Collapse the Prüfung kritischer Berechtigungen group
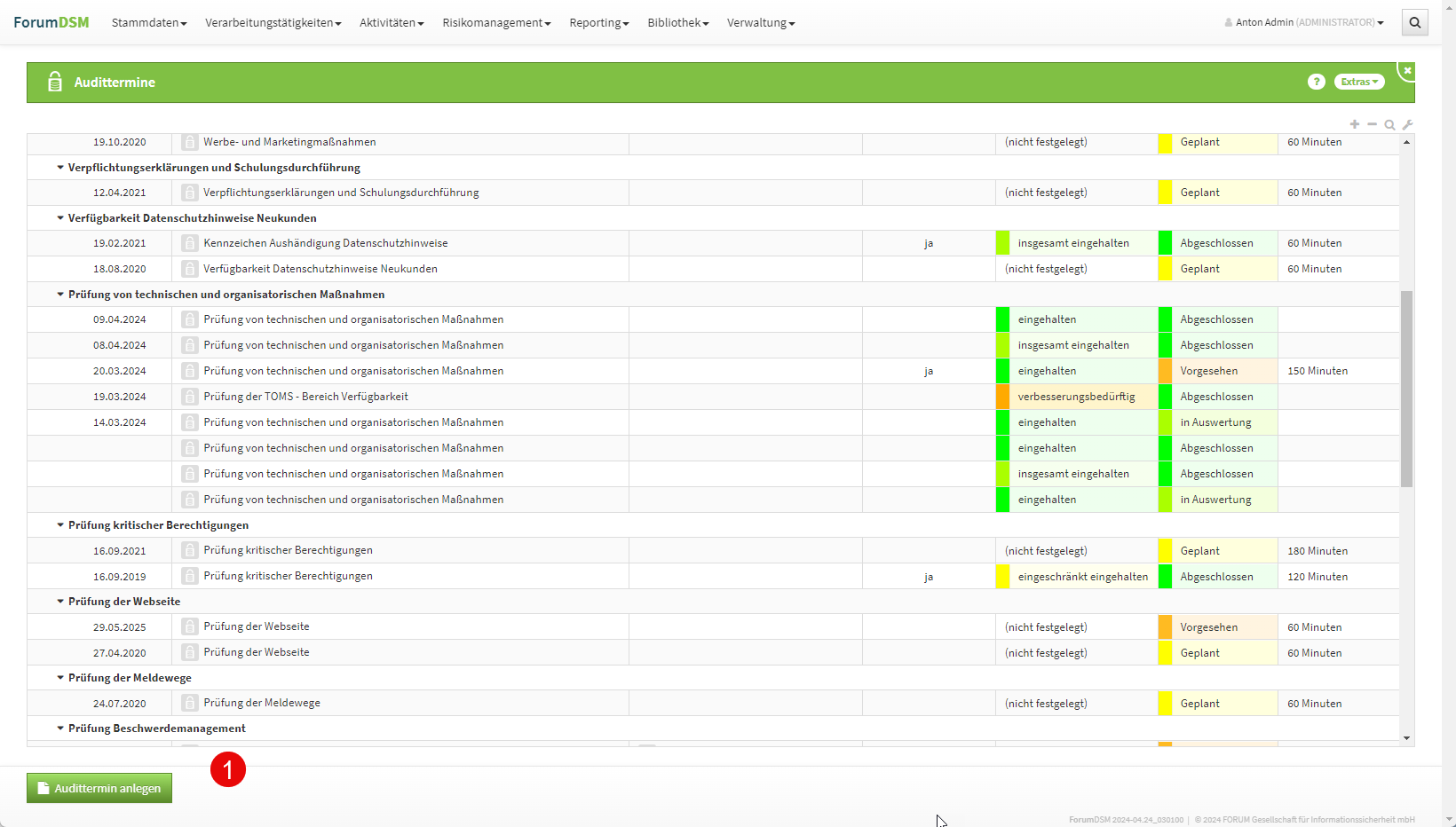Image resolution: width=1456 pixels, height=827 pixels. tap(60, 525)
